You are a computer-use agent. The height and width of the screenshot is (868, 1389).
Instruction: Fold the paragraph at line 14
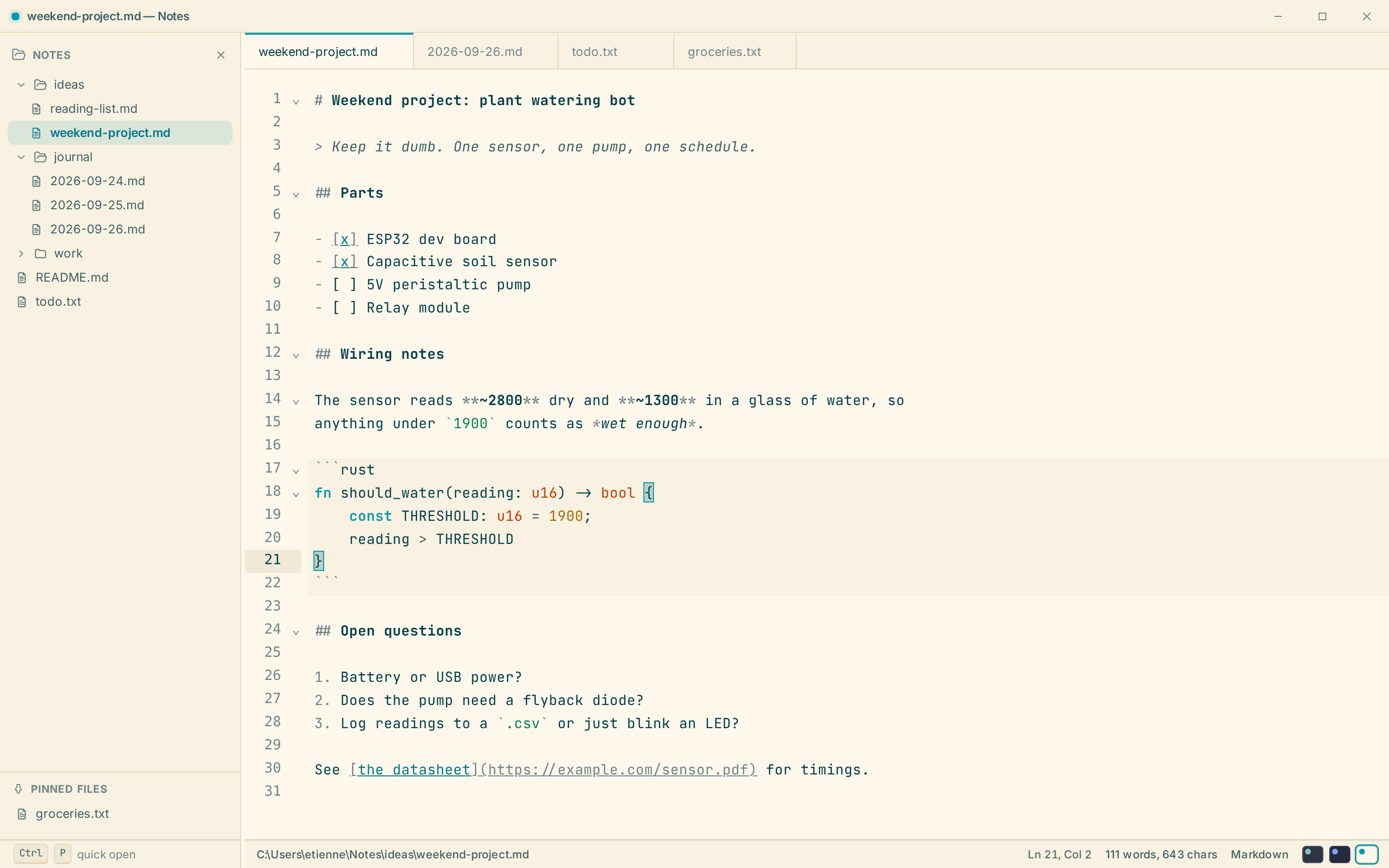click(x=296, y=402)
